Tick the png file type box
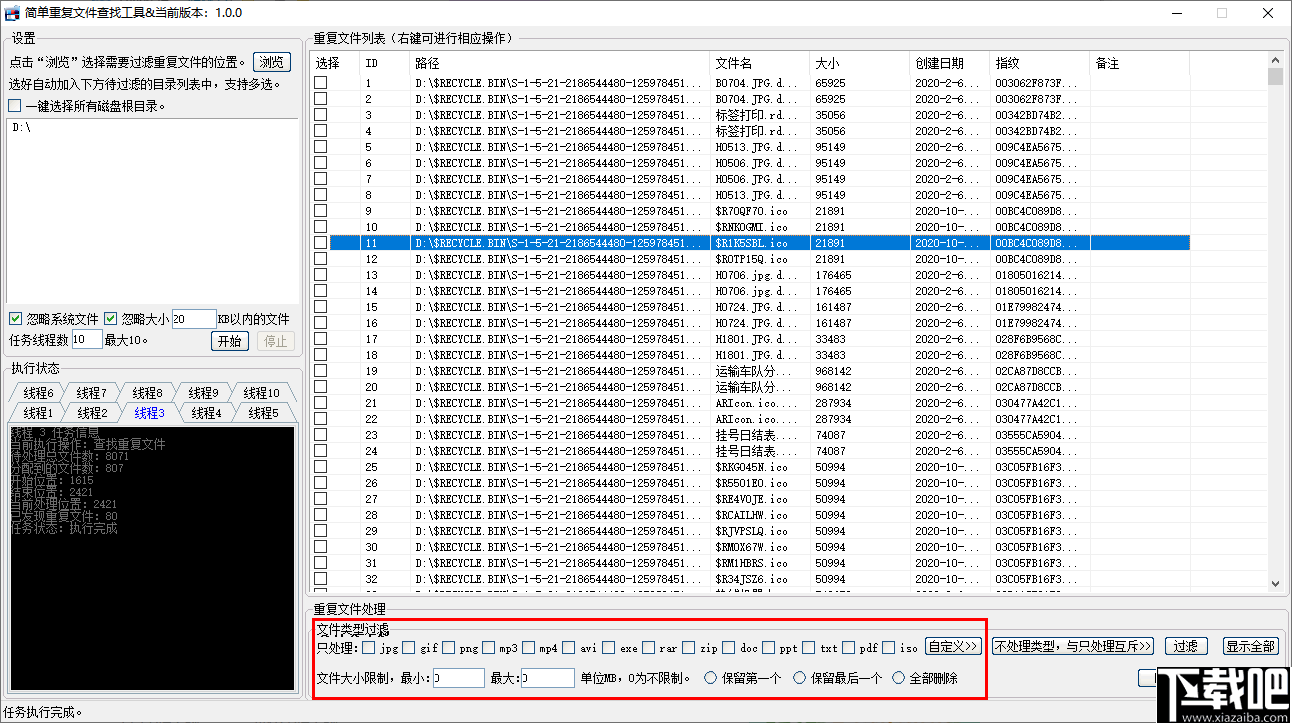Viewport: 1292px width, 723px height. pos(449,647)
